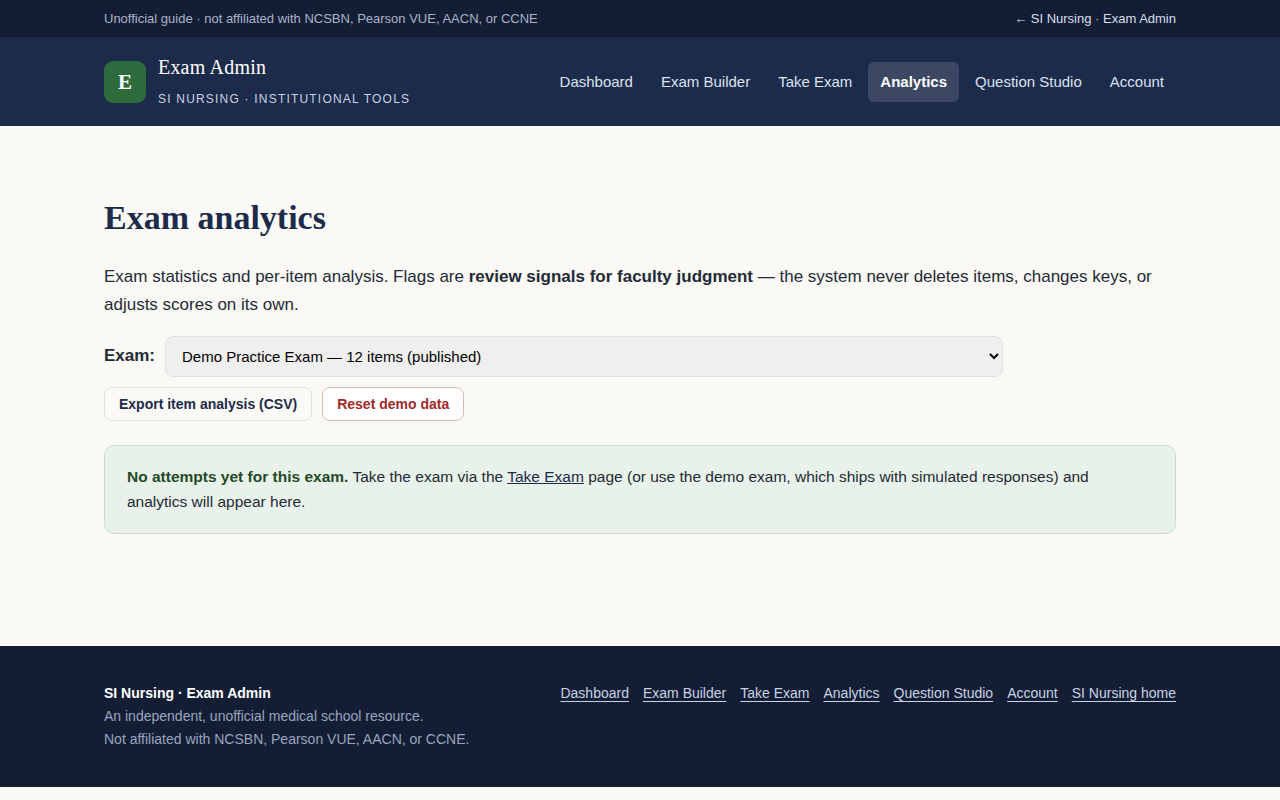The width and height of the screenshot is (1280, 800).
Task: Open SI Nursing home footer link
Action: click(1124, 693)
